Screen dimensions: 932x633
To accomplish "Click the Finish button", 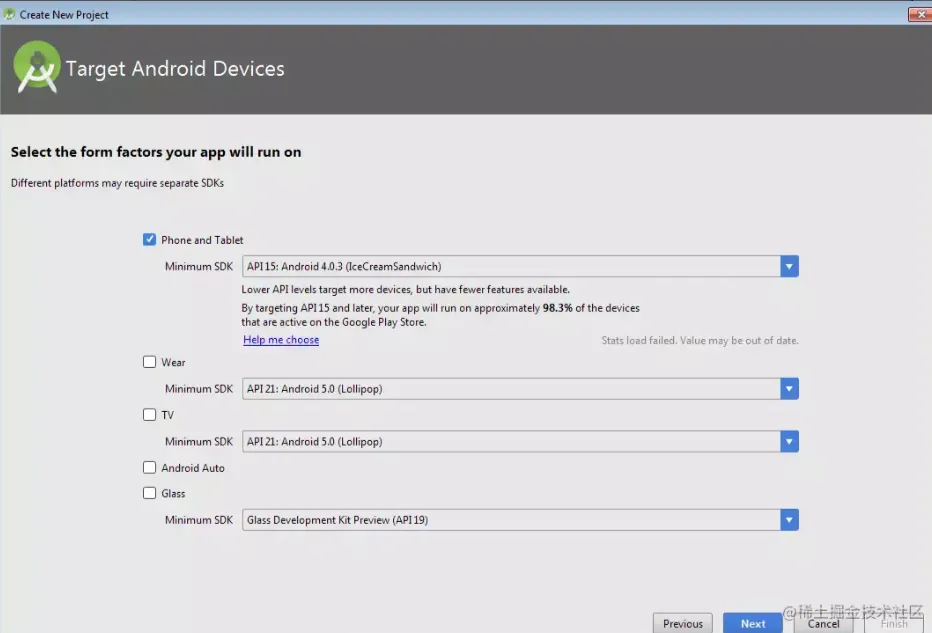I will (x=893, y=624).
